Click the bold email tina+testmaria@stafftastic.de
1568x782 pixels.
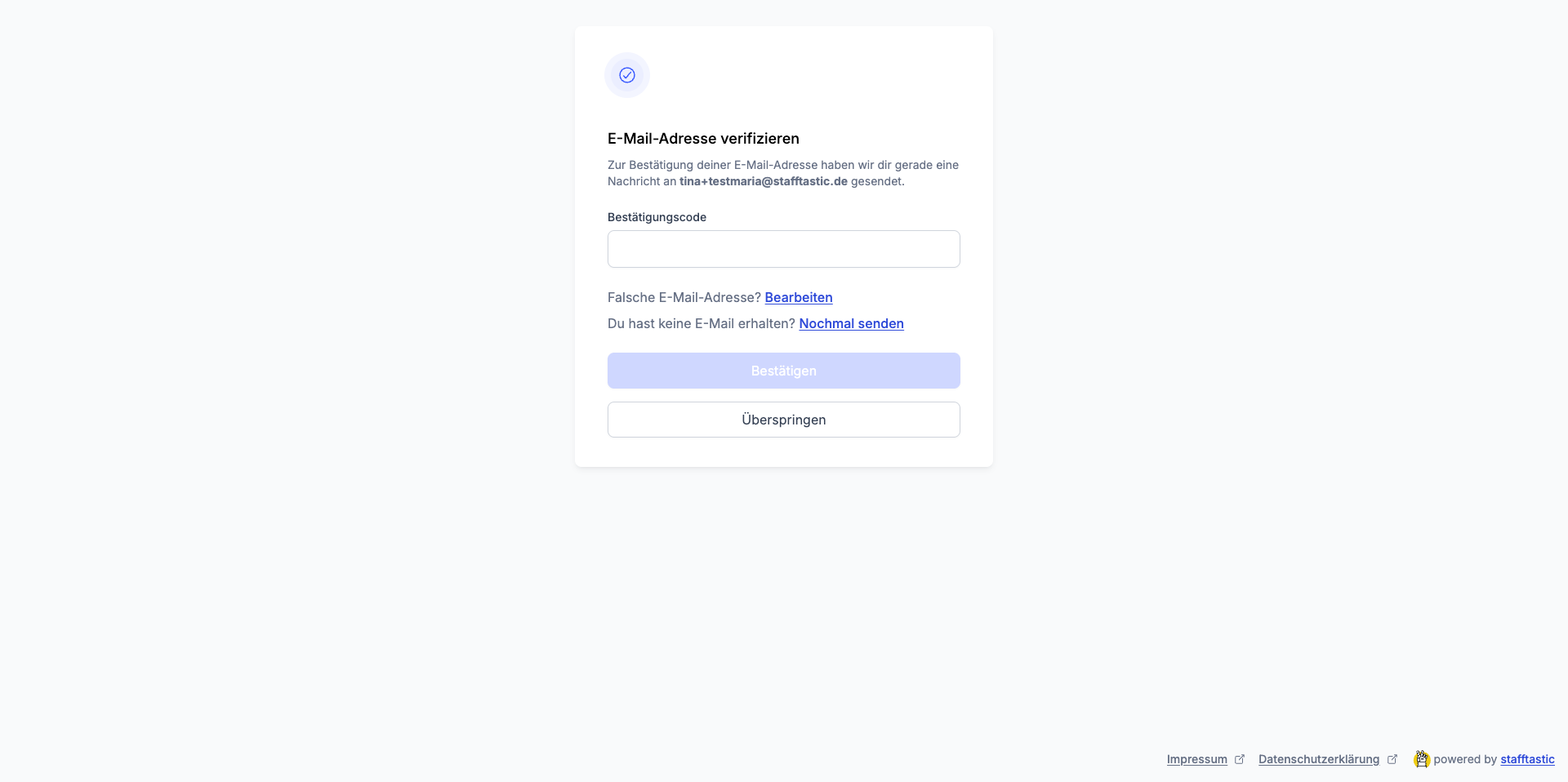click(x=764, y=181)
